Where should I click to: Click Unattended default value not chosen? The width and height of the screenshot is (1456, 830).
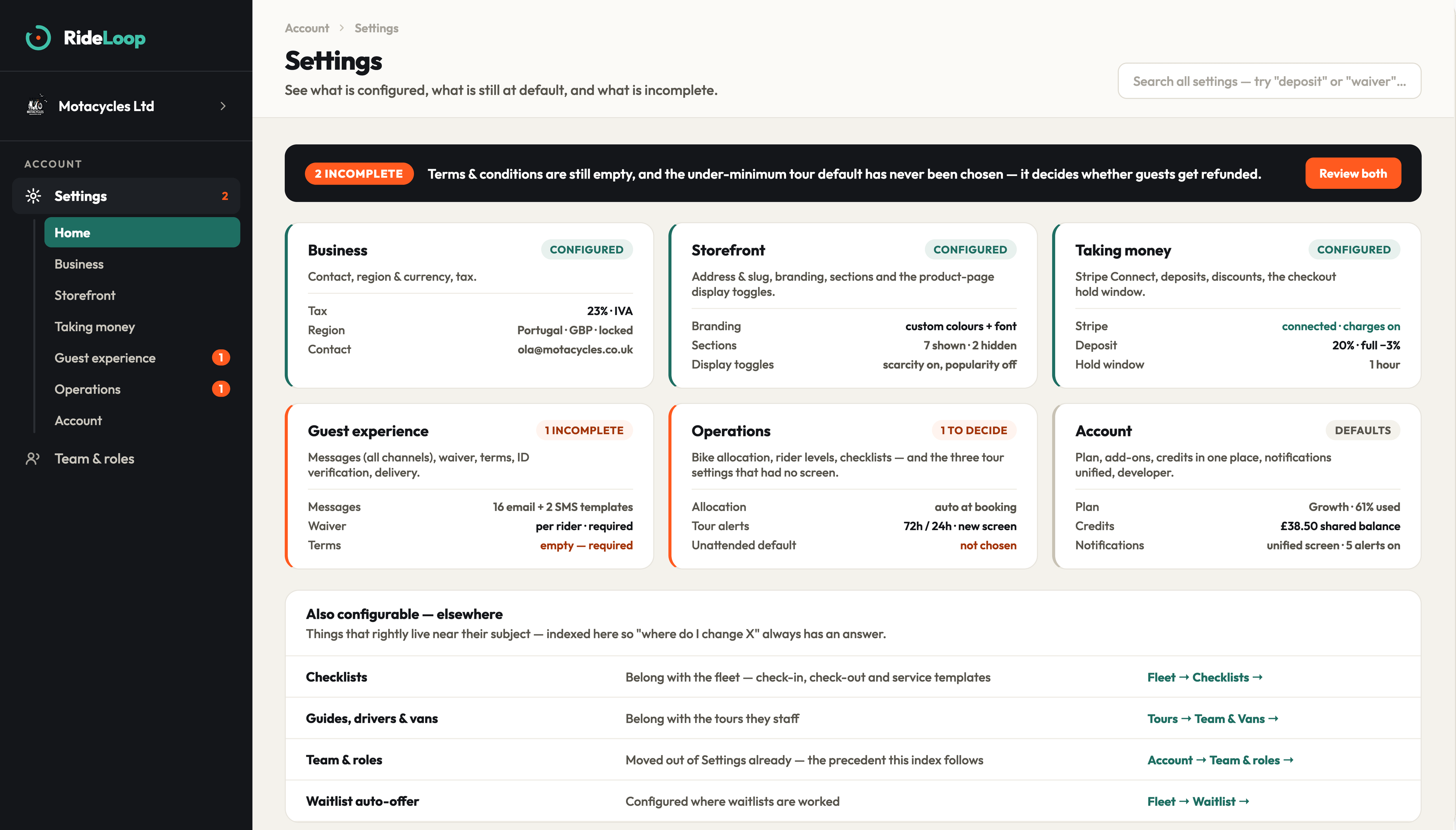tap(988, 546)
